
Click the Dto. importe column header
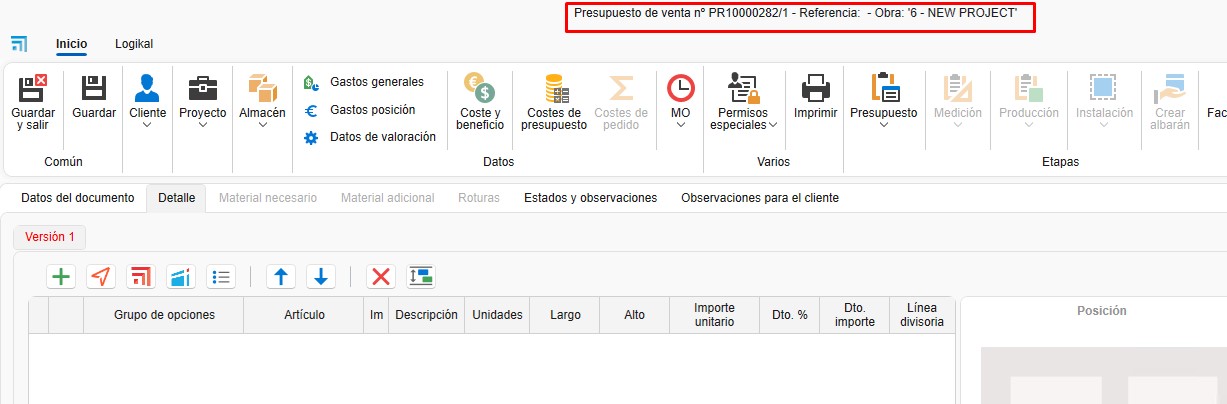tap(855, 315)
